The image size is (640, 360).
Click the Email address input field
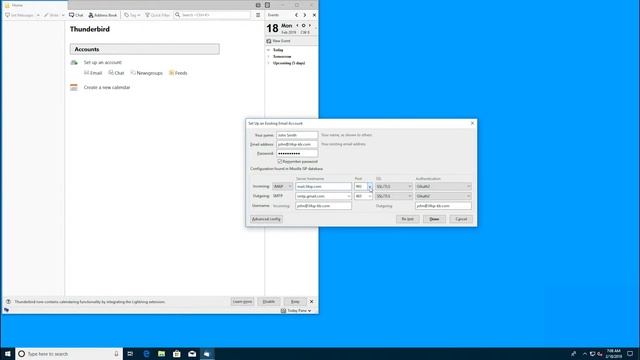(x=297, y=144)
